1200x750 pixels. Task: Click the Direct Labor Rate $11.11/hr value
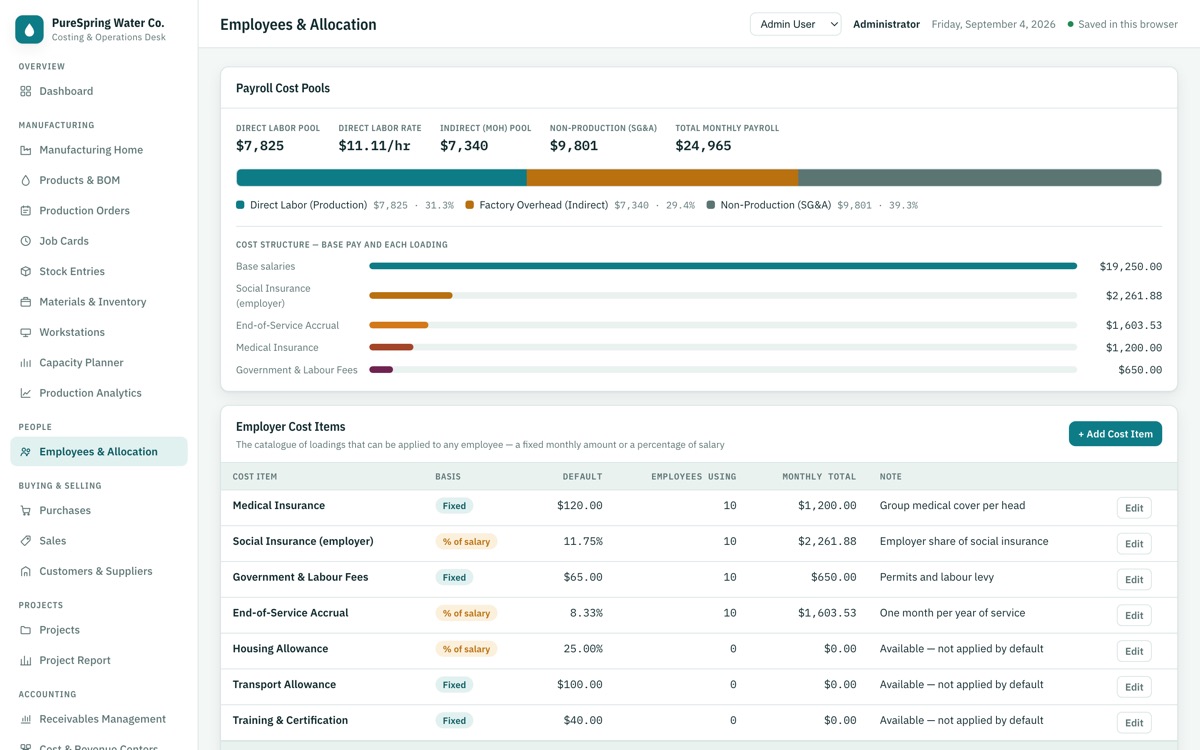375,146
